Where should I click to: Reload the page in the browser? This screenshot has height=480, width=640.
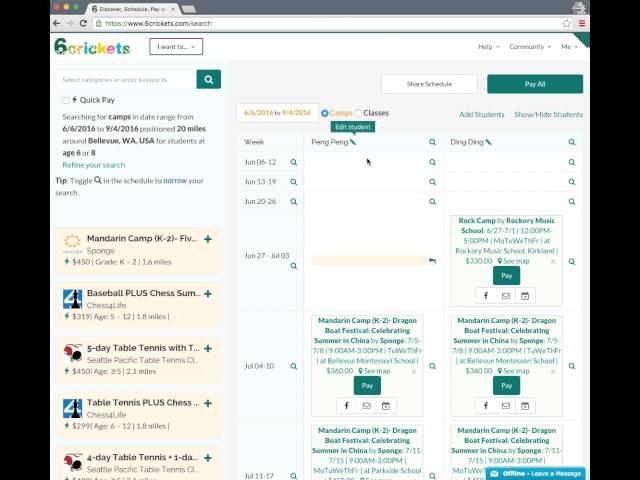coord(83,23)
